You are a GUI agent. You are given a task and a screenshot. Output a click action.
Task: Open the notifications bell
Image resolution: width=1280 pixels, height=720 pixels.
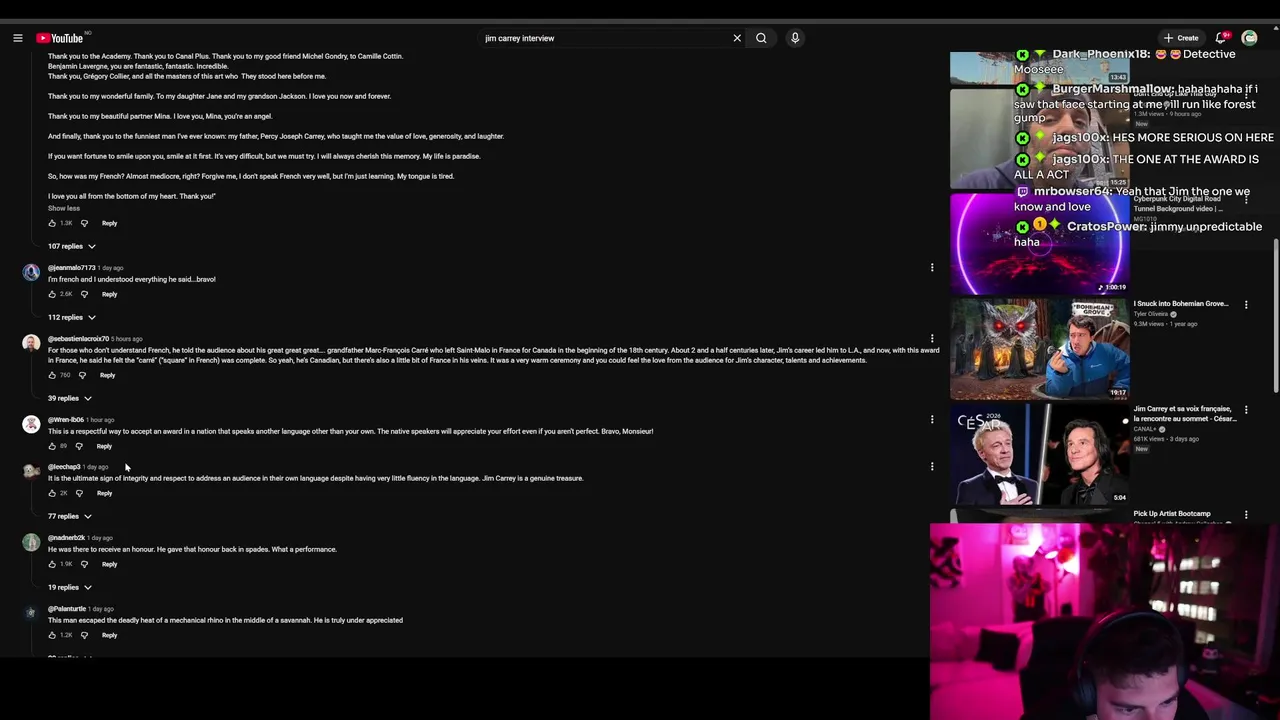click(x=1222, y=38)
